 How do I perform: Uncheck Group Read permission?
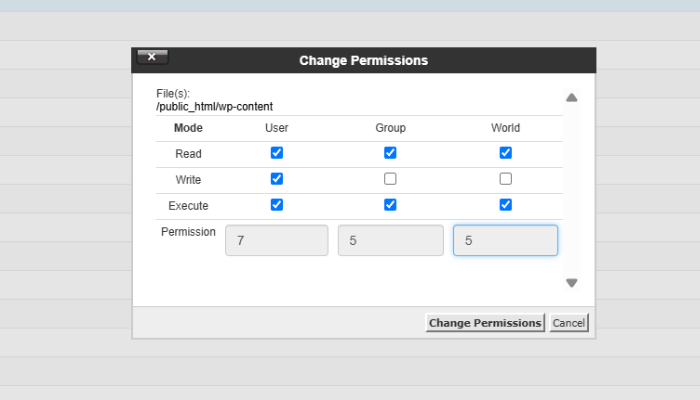tap(390, 153)
